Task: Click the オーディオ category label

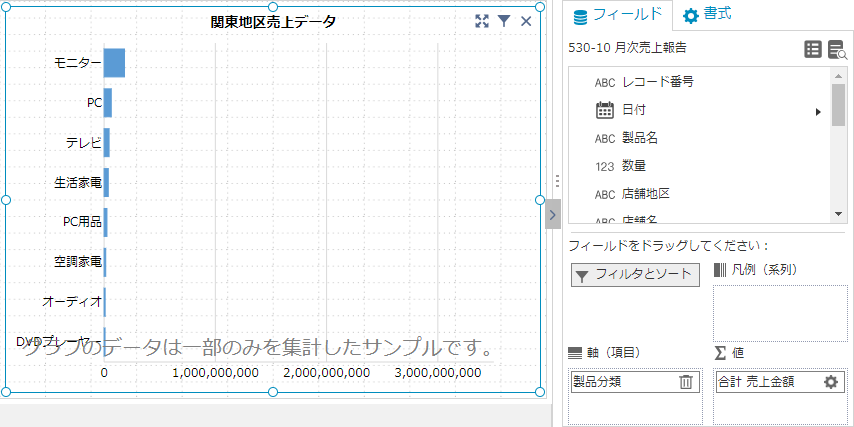Action: 72,301
